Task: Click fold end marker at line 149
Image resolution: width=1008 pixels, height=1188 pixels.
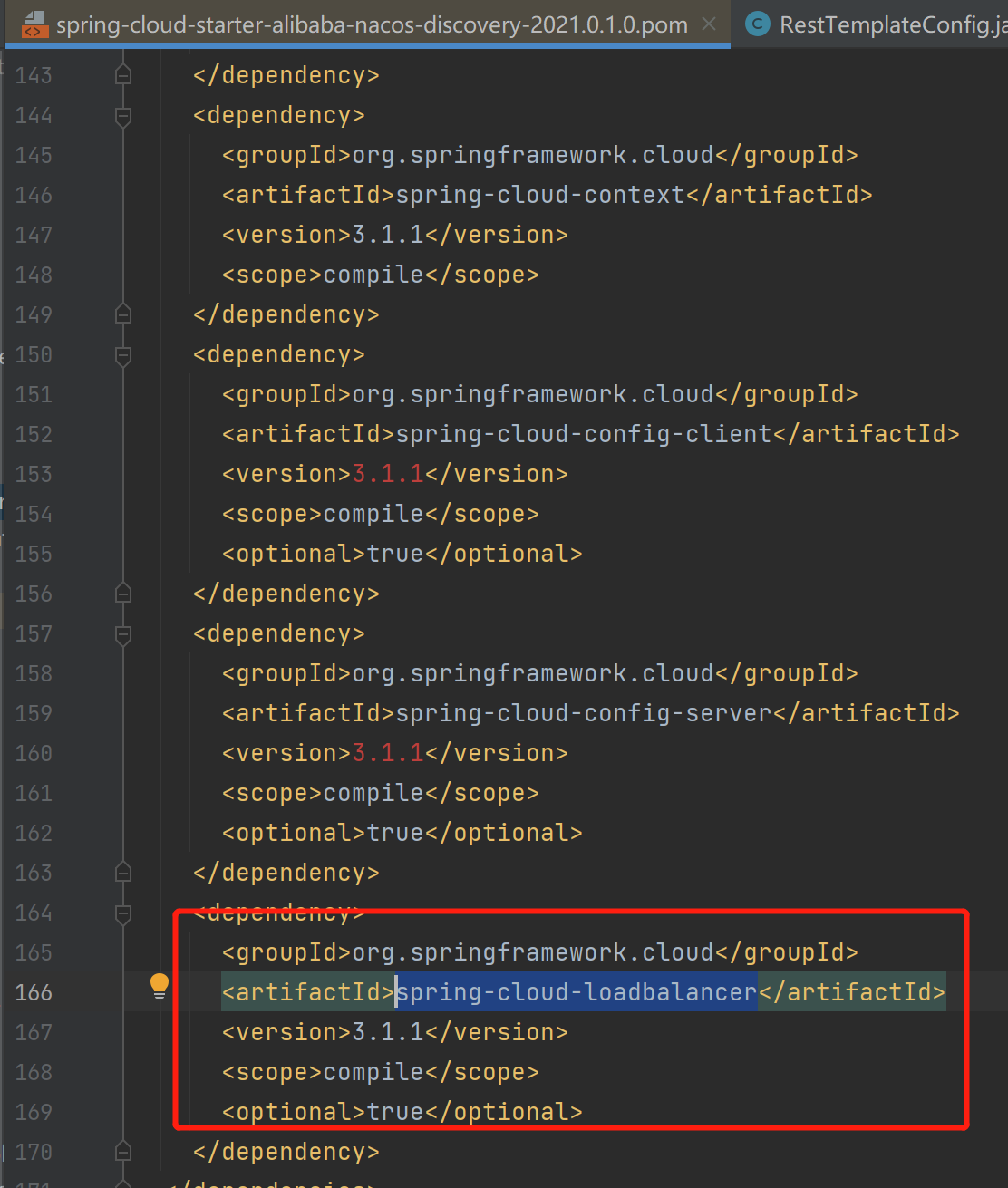Action: coord(123,314)
